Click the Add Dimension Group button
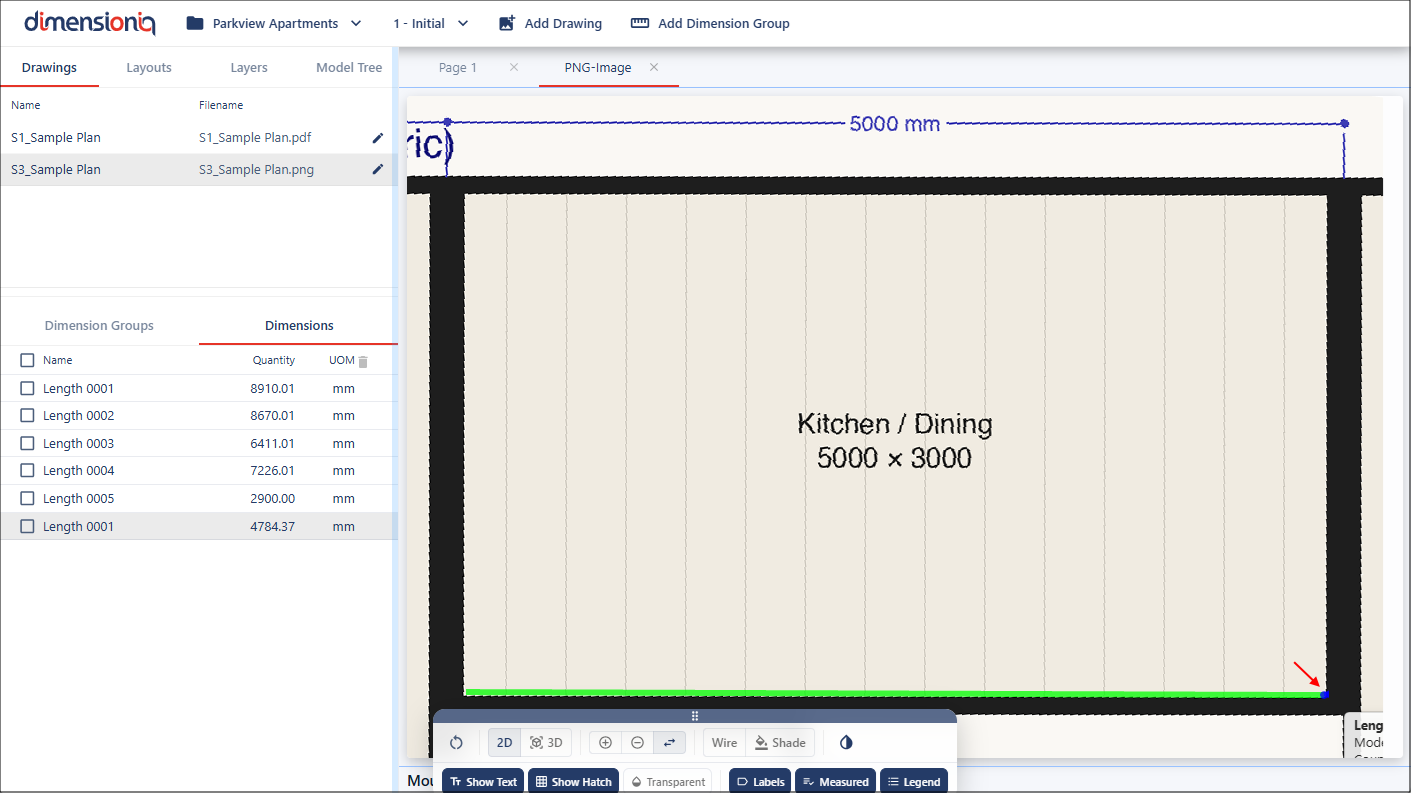 point(710,23)
